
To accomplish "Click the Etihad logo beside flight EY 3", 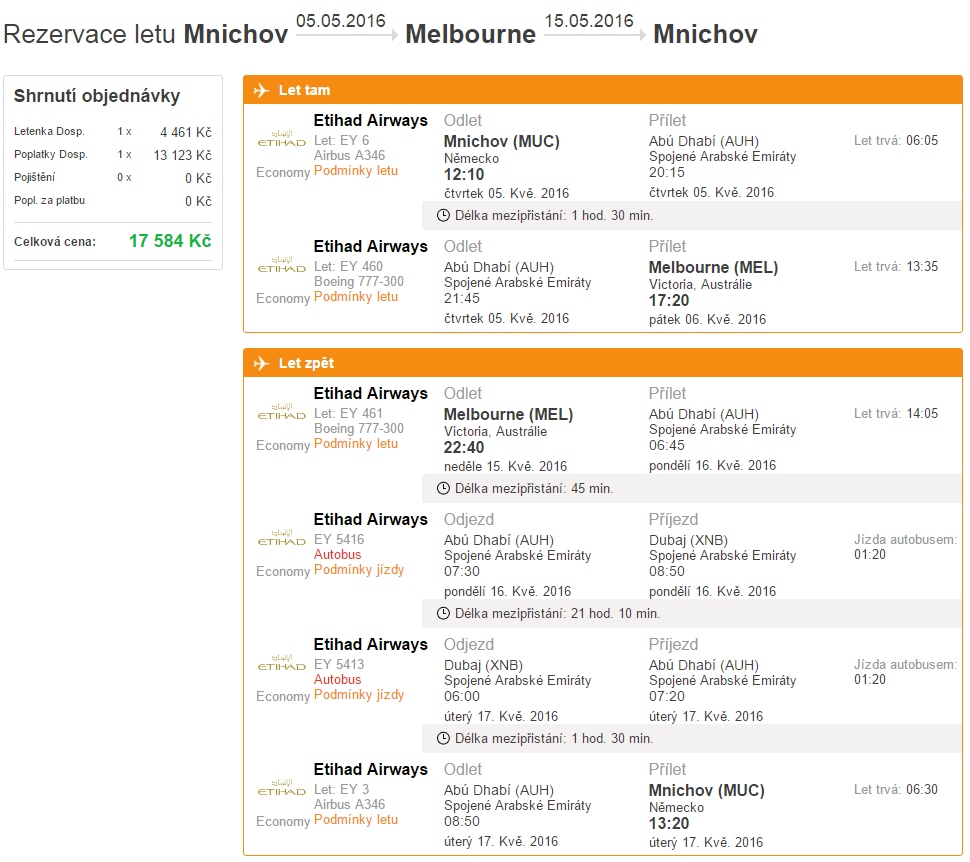I will pyautogui.click(x=281, y=788).
